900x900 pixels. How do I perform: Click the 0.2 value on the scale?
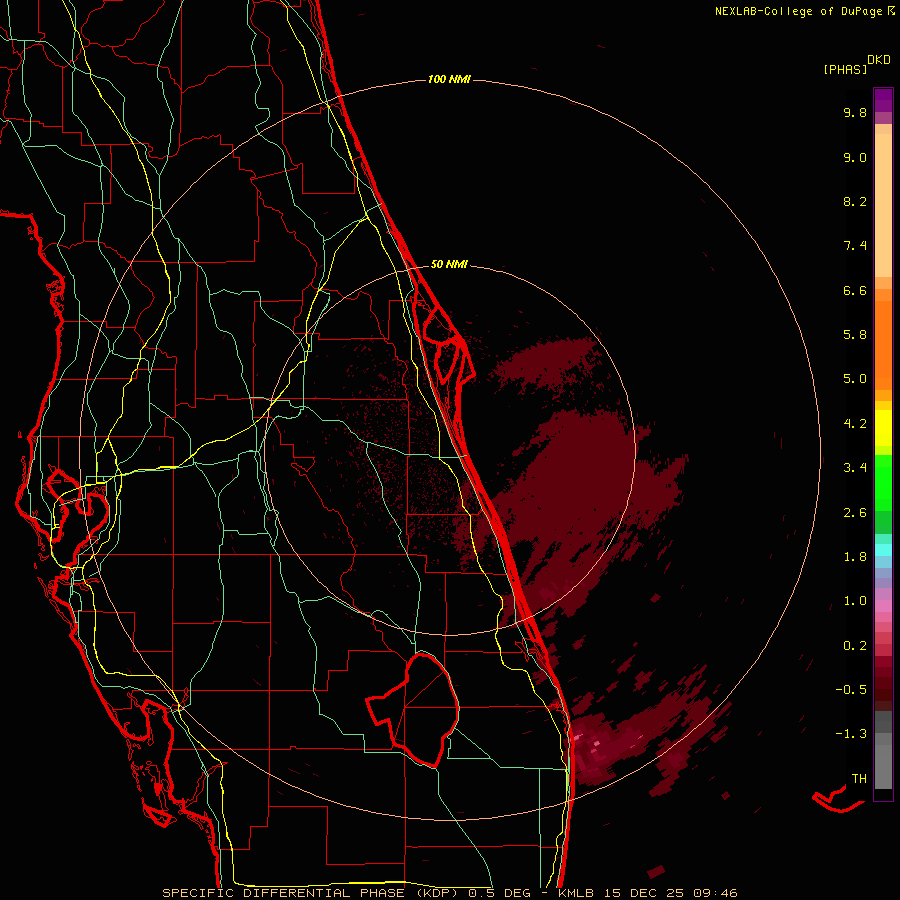[855, 646]
